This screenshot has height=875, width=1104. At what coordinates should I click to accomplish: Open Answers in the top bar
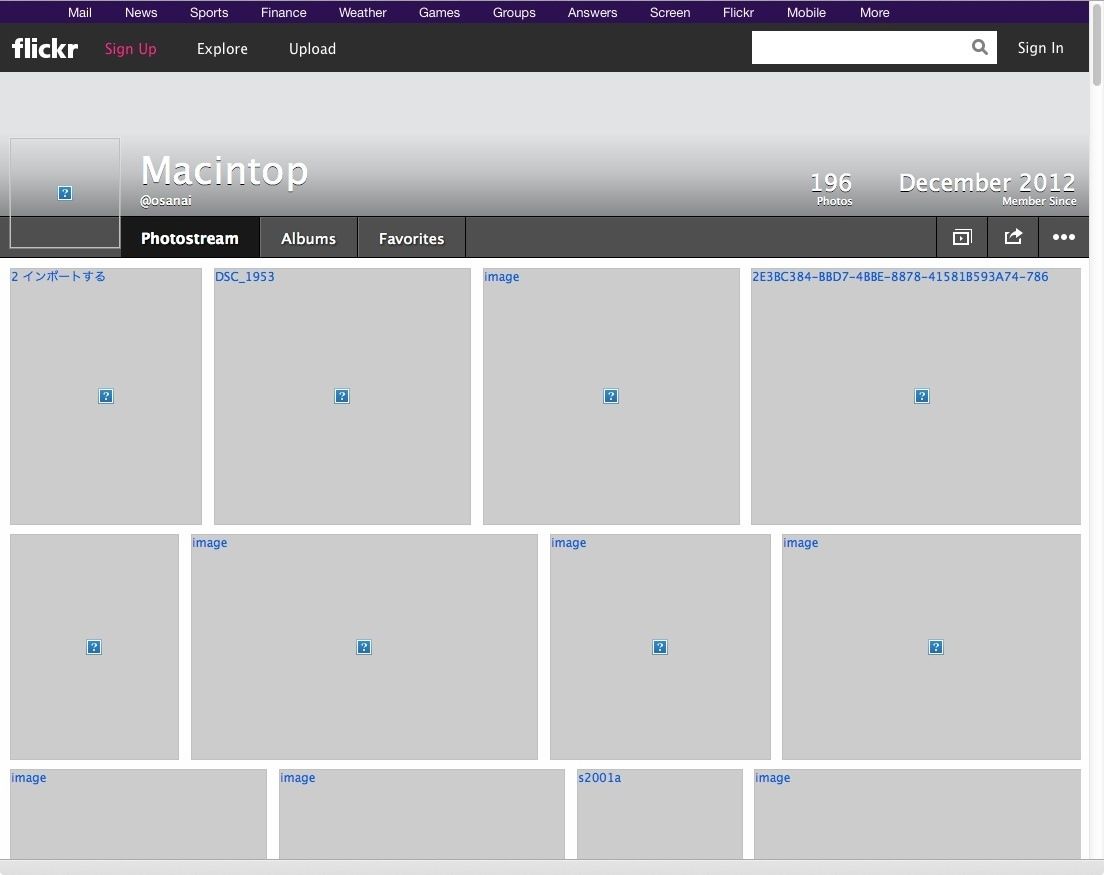[592, 13]
